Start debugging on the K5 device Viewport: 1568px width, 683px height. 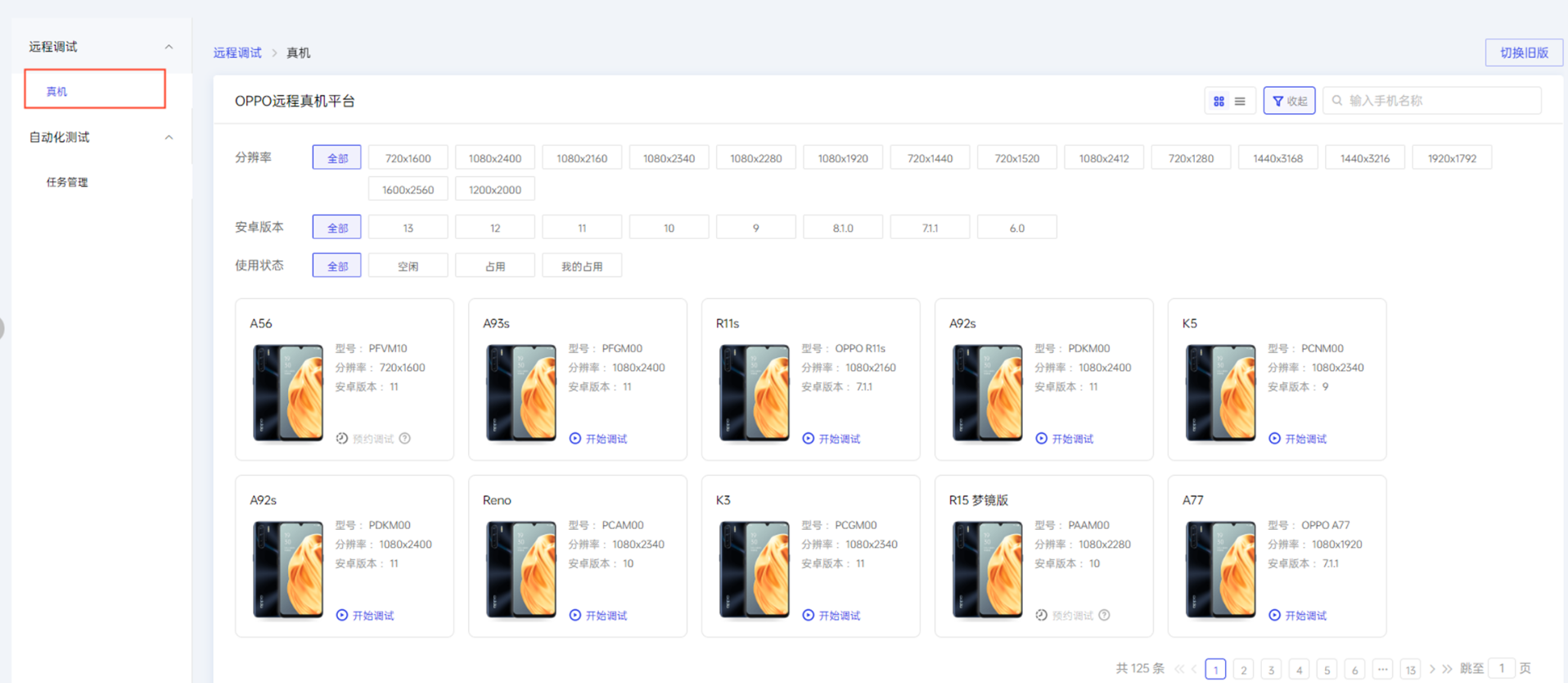pos(1297,439)
